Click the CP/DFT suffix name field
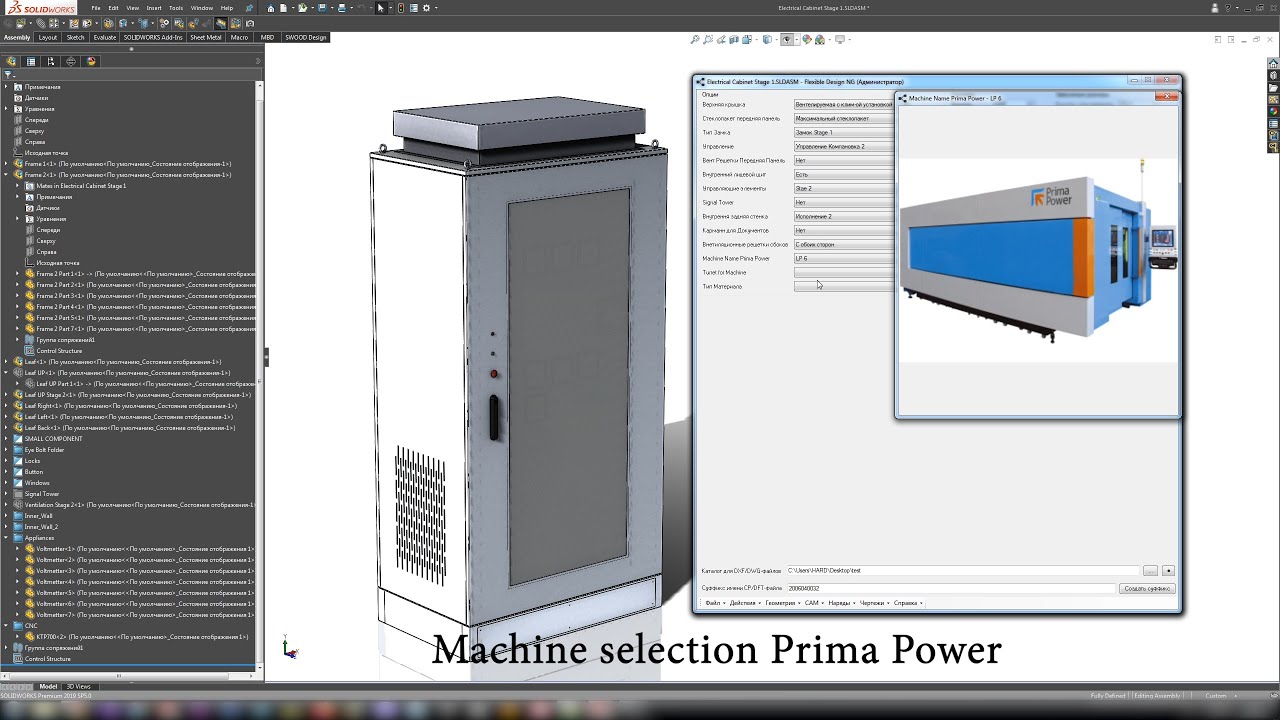The image size is (1280, 720). (950, 589)
